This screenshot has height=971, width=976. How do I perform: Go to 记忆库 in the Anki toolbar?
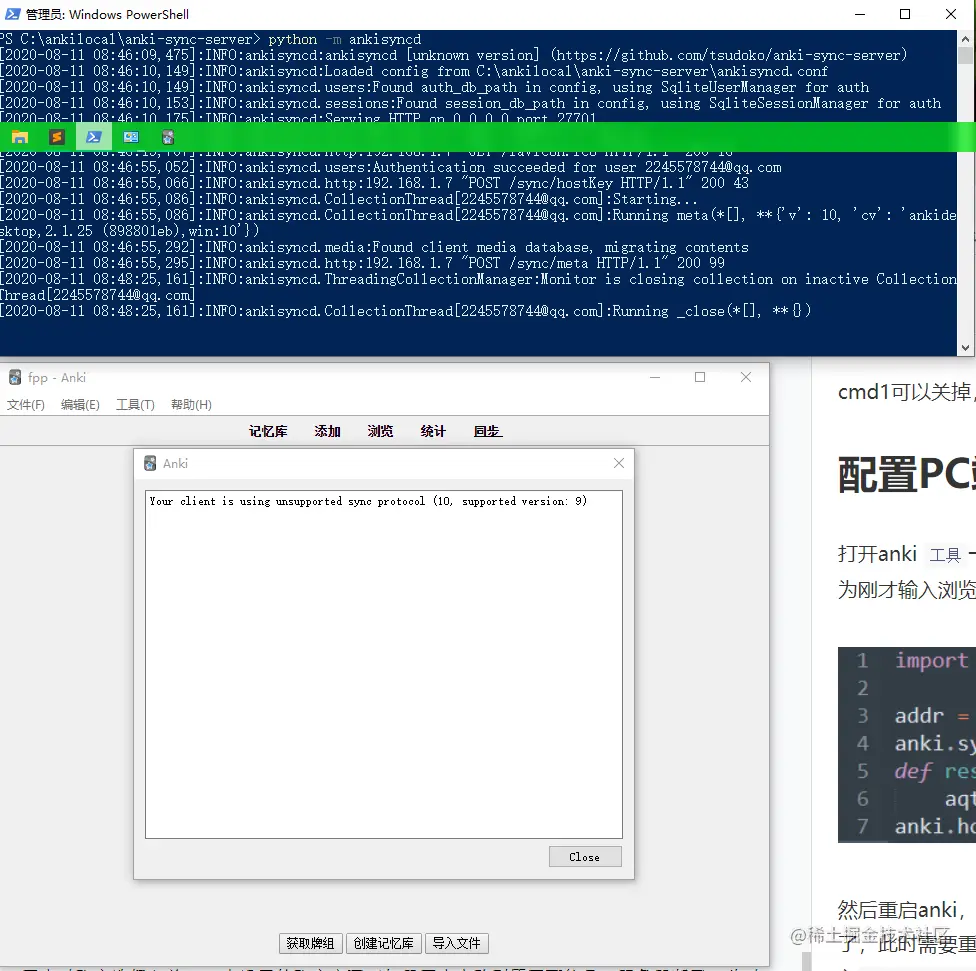(x=268, y=431)
